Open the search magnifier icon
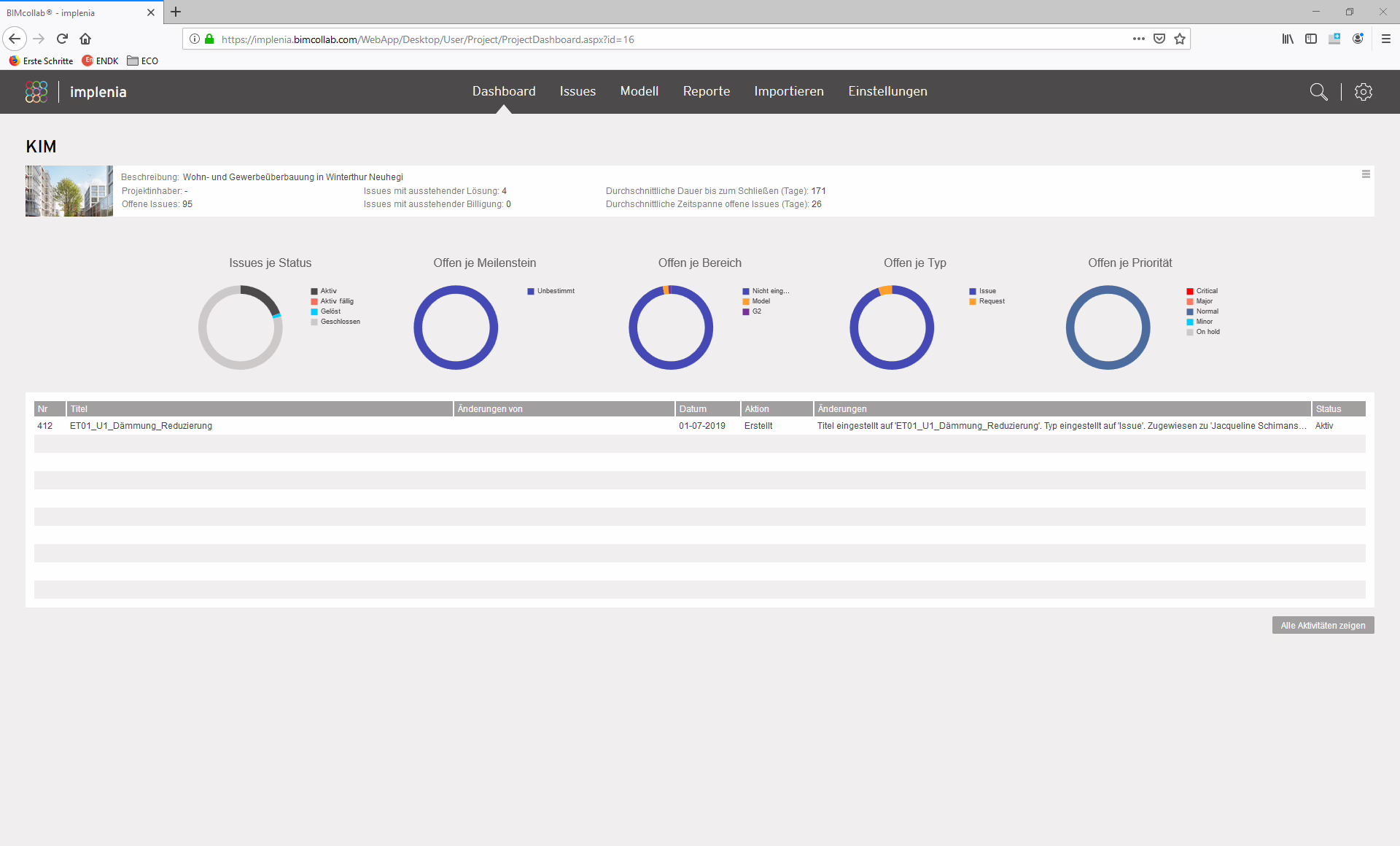The width and height of the screenshot is (1400, 846). point(1318,92)
